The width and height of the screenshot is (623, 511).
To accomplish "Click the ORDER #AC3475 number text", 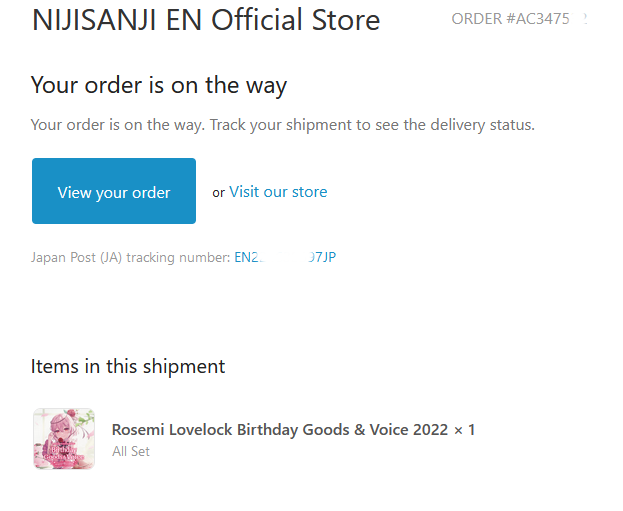I will [510, 19].
